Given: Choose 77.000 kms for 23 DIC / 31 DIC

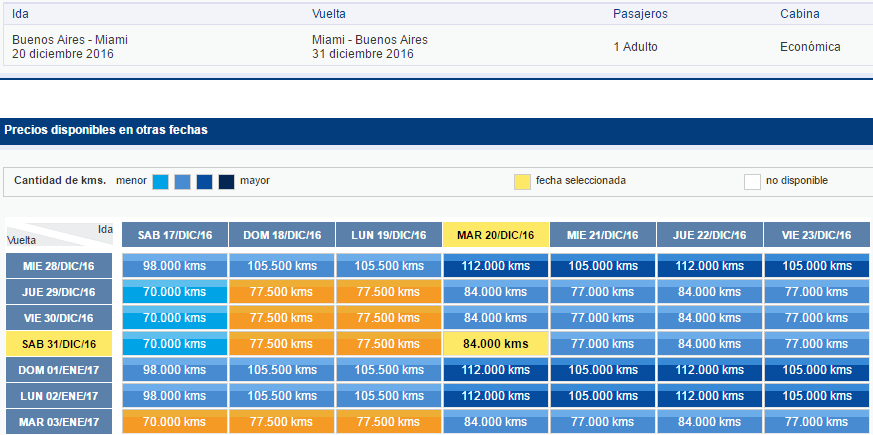Looking at the screenshot, I should 817,344.
